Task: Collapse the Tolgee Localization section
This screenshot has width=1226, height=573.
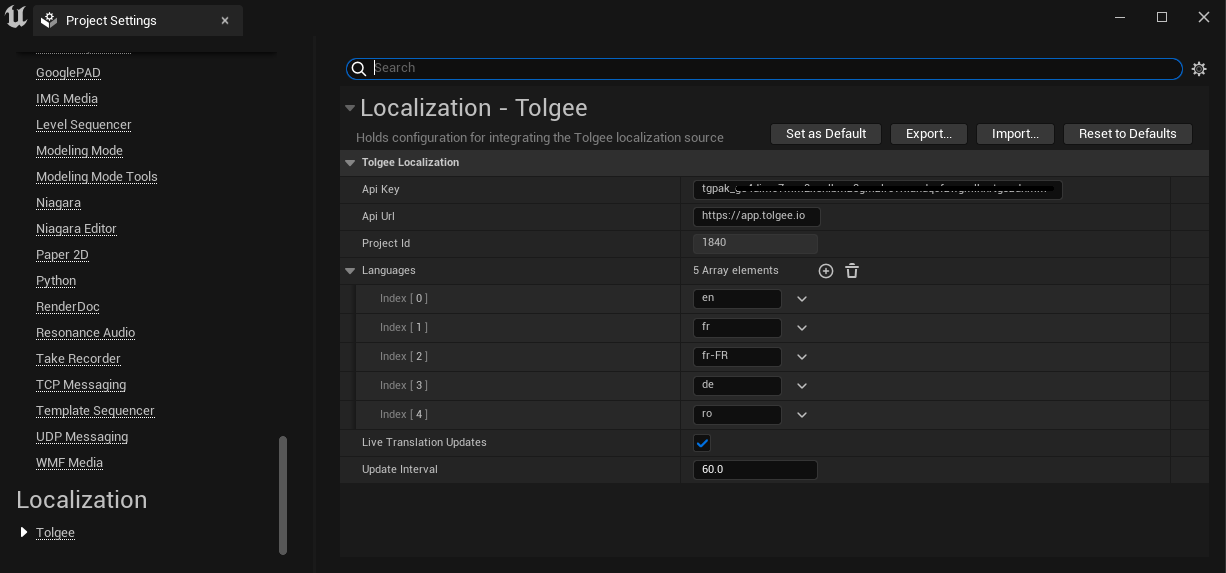Action: pos(350,163)
